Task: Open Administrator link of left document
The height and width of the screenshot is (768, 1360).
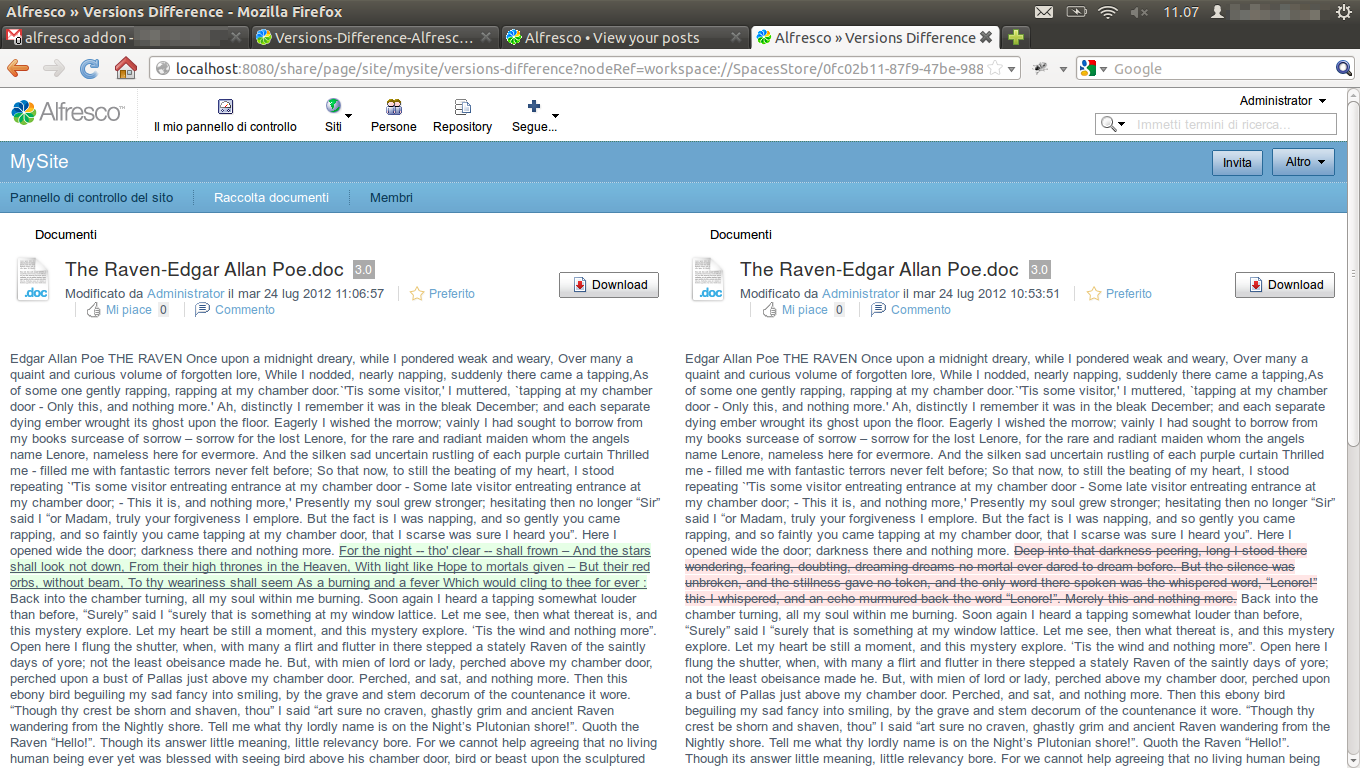Action: [186, 294]
